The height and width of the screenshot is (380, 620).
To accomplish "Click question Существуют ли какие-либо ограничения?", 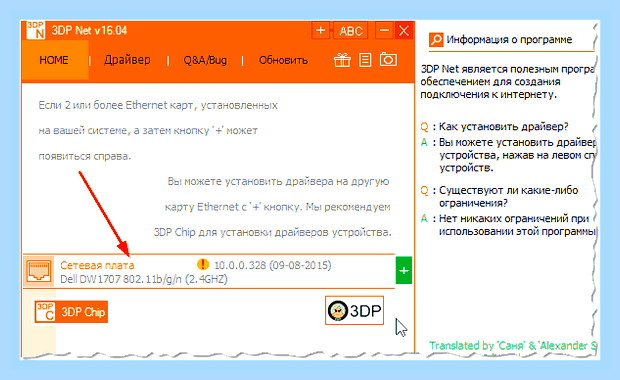I will pos(508,197).
